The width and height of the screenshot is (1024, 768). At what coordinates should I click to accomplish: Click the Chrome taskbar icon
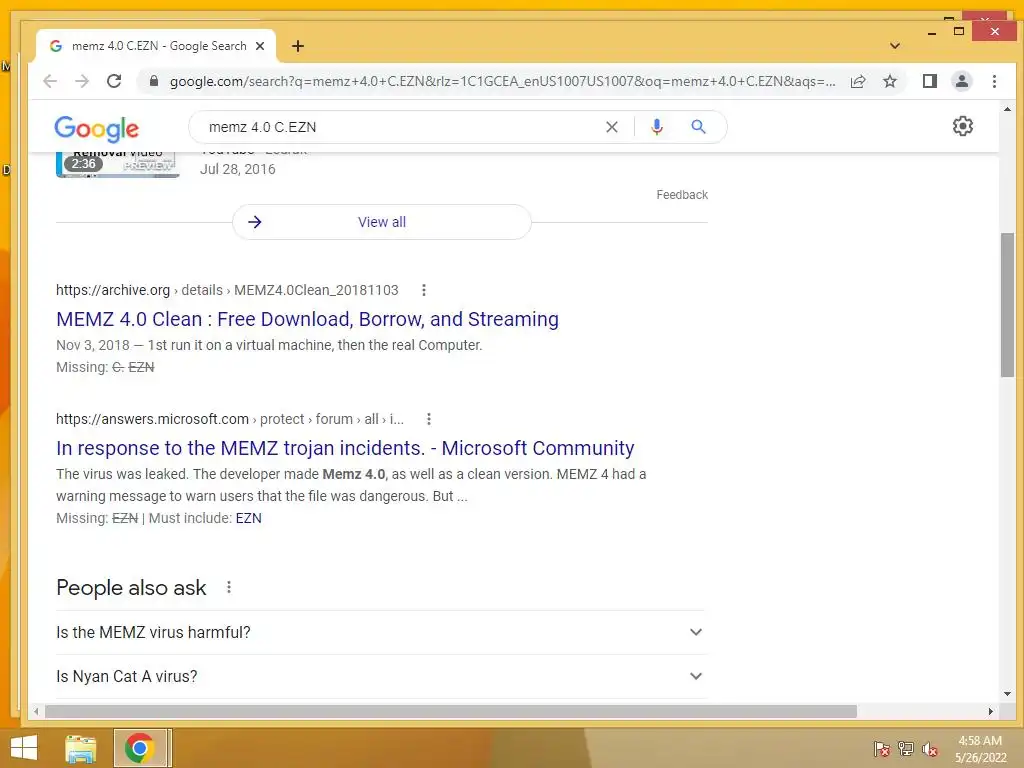pyautogui.click(x=140, y=748)
